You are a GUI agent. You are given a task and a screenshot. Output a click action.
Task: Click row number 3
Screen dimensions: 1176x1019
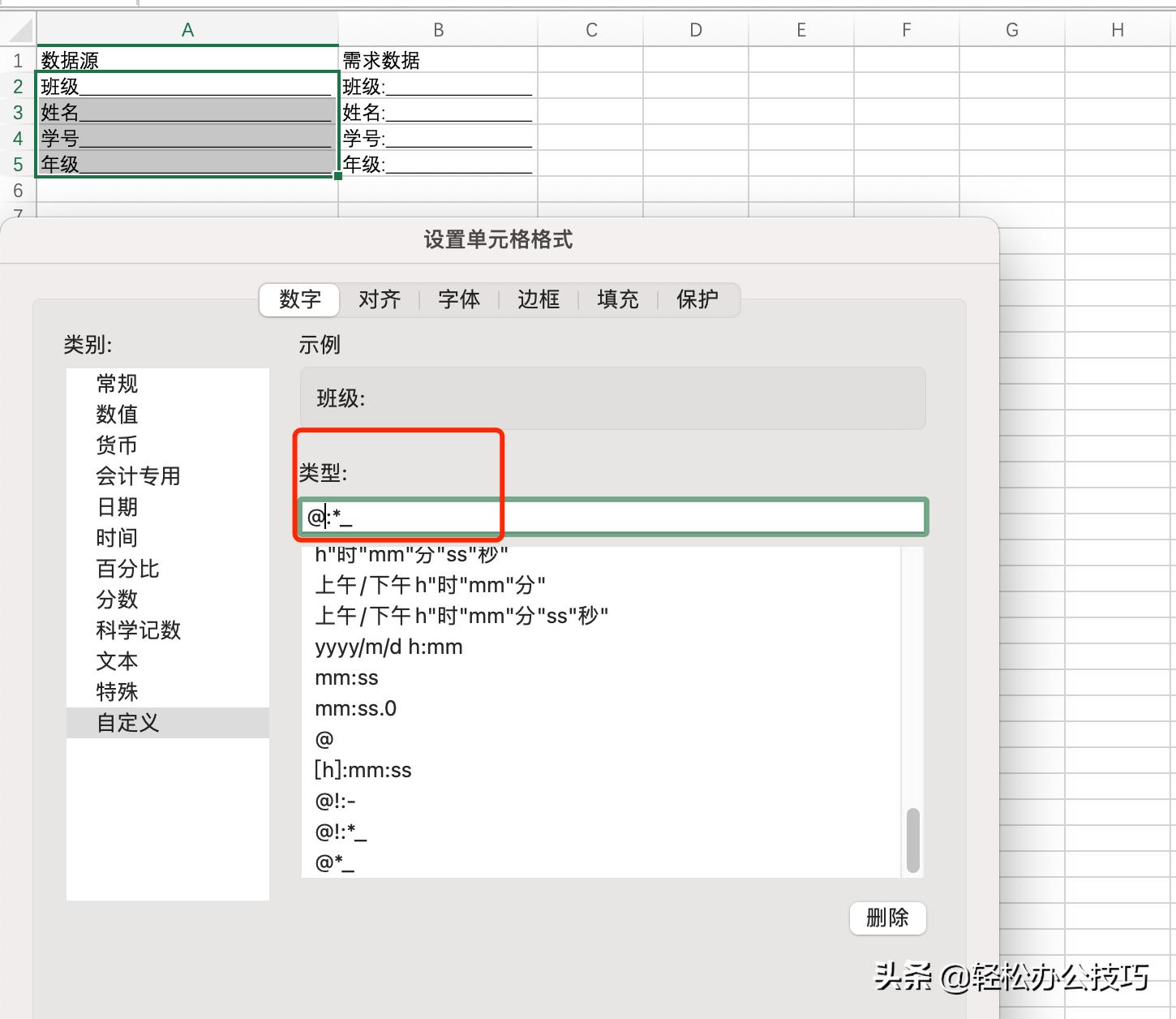coord(18,112)
